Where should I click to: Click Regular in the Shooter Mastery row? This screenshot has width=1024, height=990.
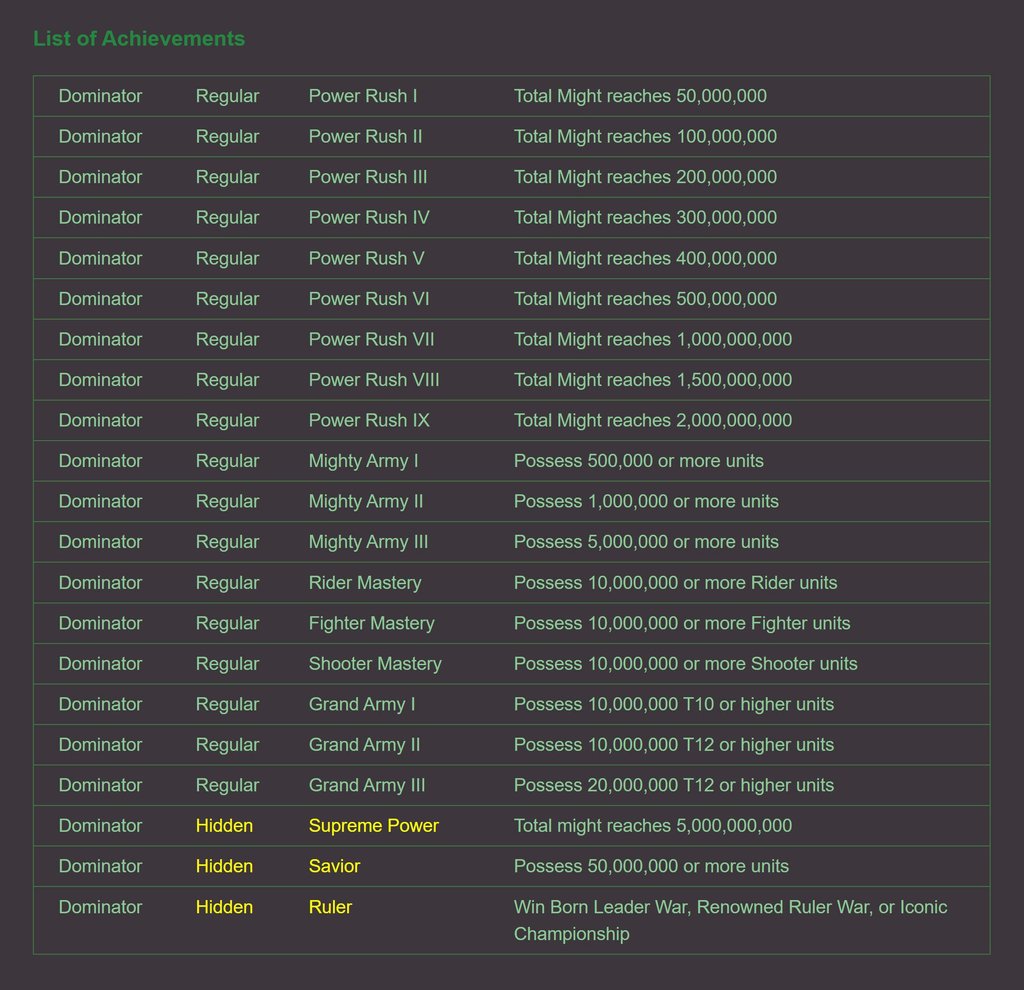[227, 665]
